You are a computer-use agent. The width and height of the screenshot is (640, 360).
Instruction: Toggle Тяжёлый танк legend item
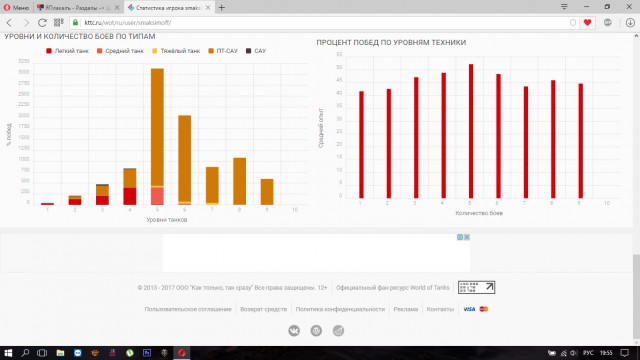176,51
